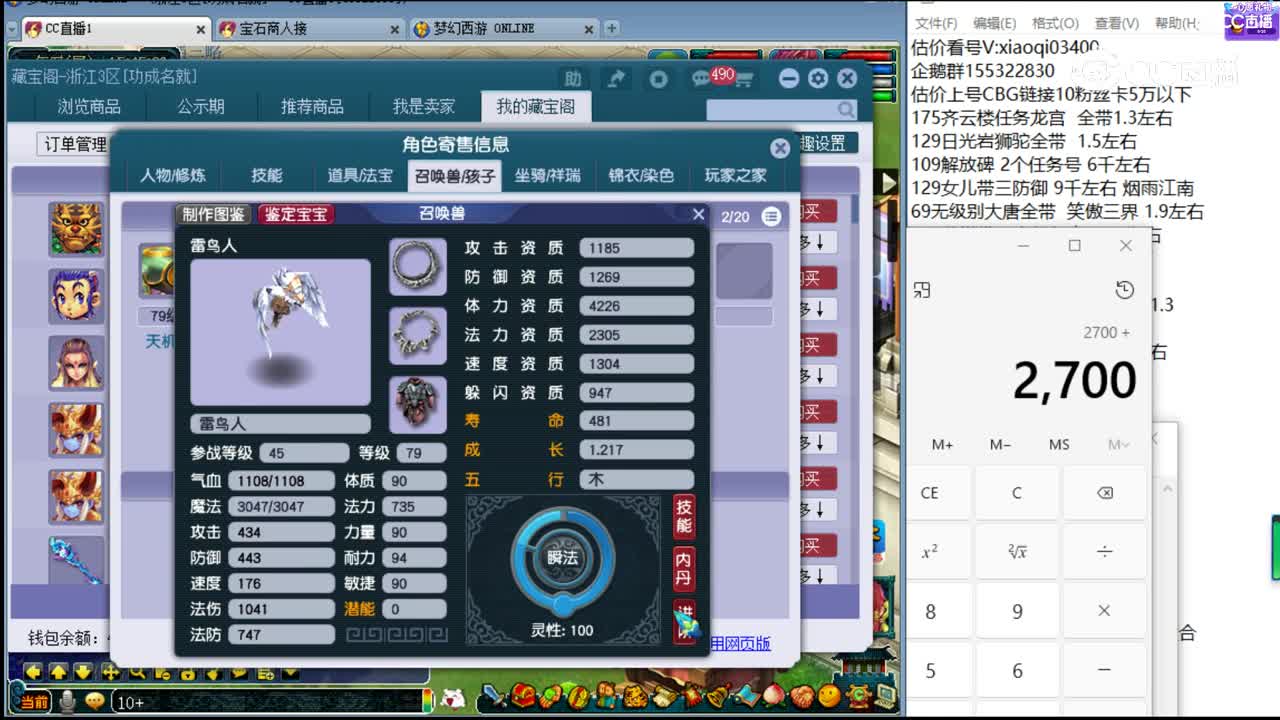The height and width of the screenshot is (720, 1280).
Task: Click the pig mascot icon near the chat bar
Action: pos(453,698)
